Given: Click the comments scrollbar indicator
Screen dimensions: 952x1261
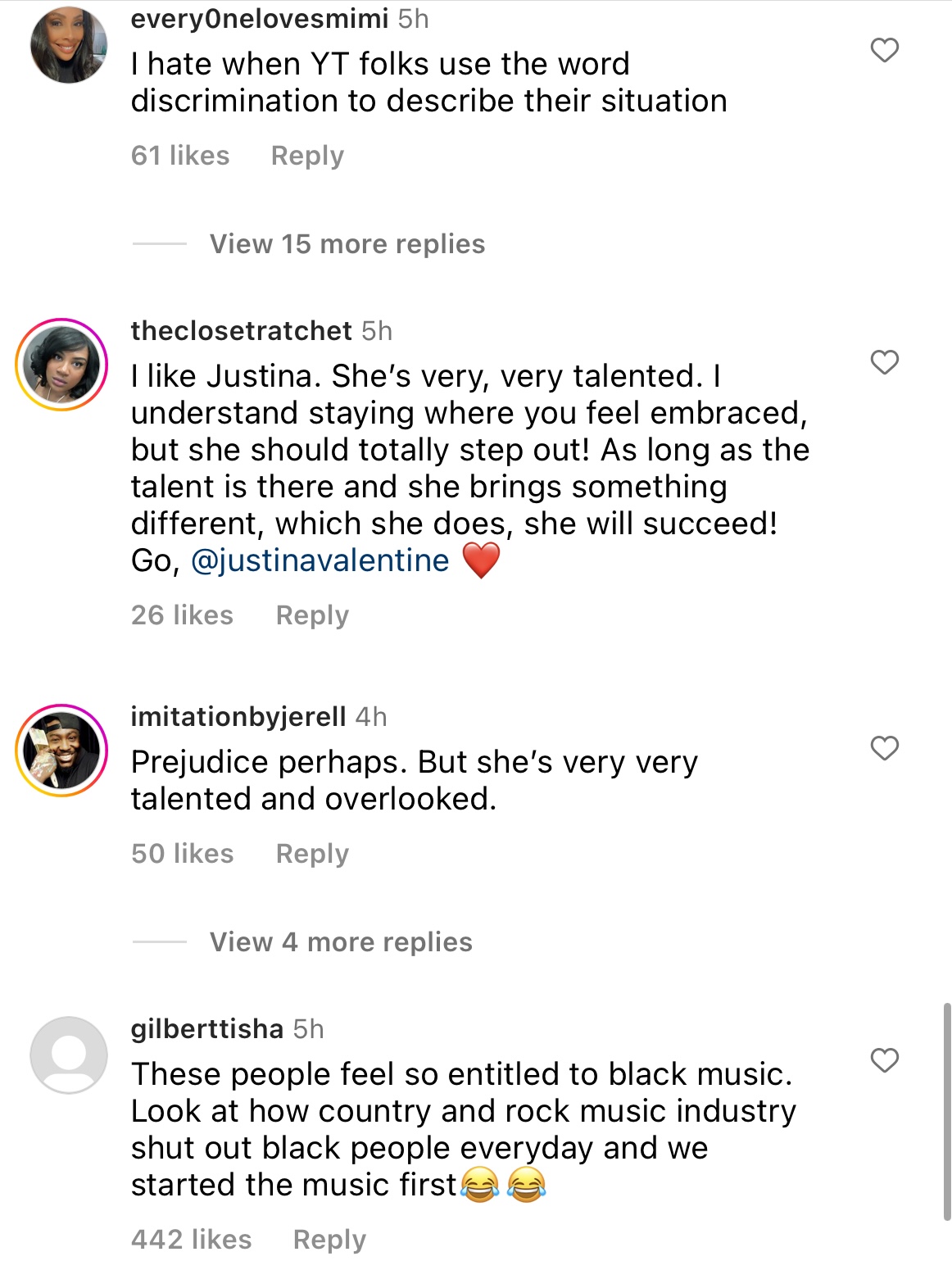Looking at the screenshot, I should [946, 1110].
